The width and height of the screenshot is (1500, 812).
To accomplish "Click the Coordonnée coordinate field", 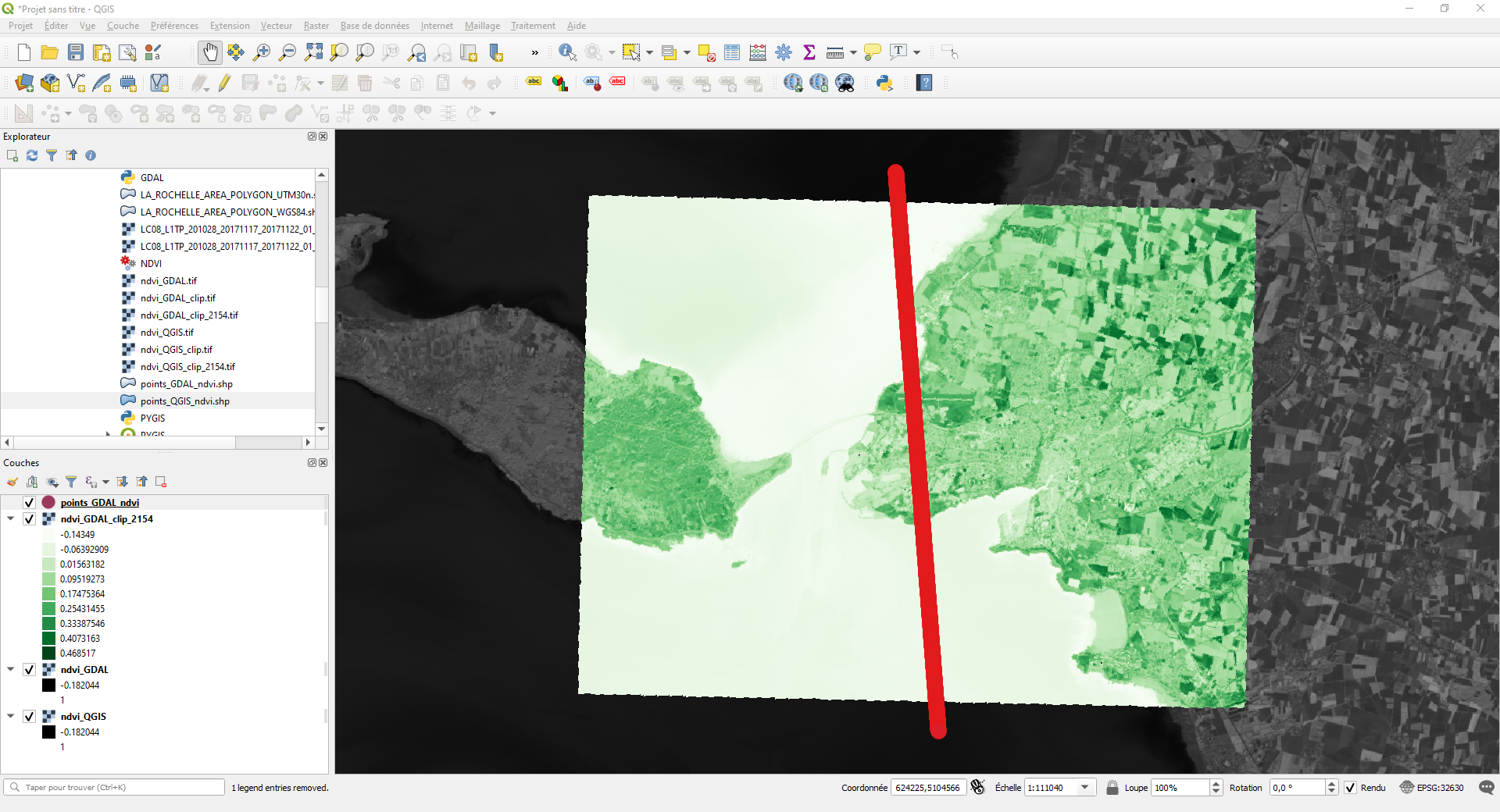I will pyautogui.click(x=928, y=787).
